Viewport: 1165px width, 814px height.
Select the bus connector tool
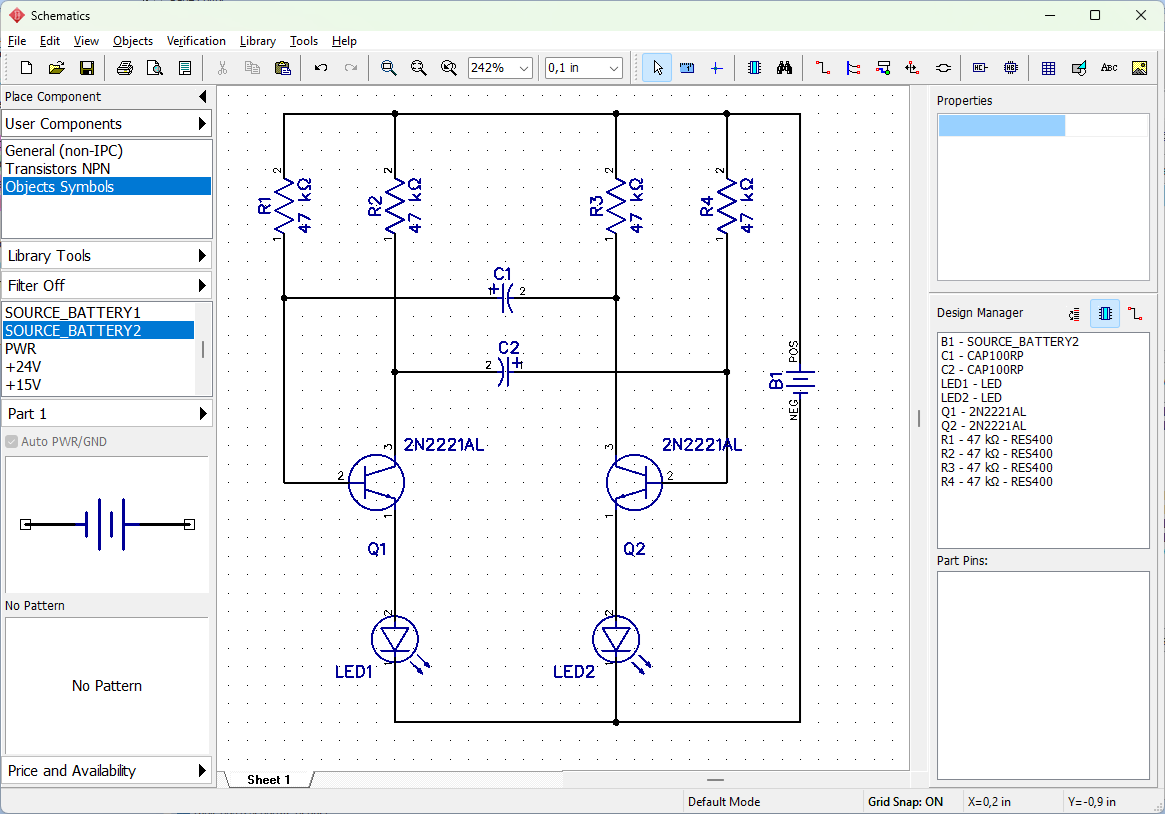[883, 68]
